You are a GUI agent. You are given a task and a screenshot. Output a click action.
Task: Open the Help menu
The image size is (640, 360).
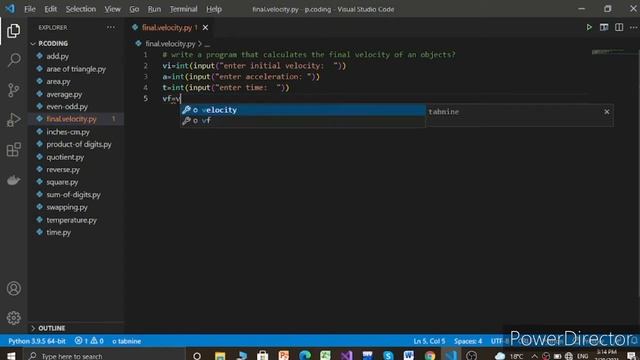[214, 9]
